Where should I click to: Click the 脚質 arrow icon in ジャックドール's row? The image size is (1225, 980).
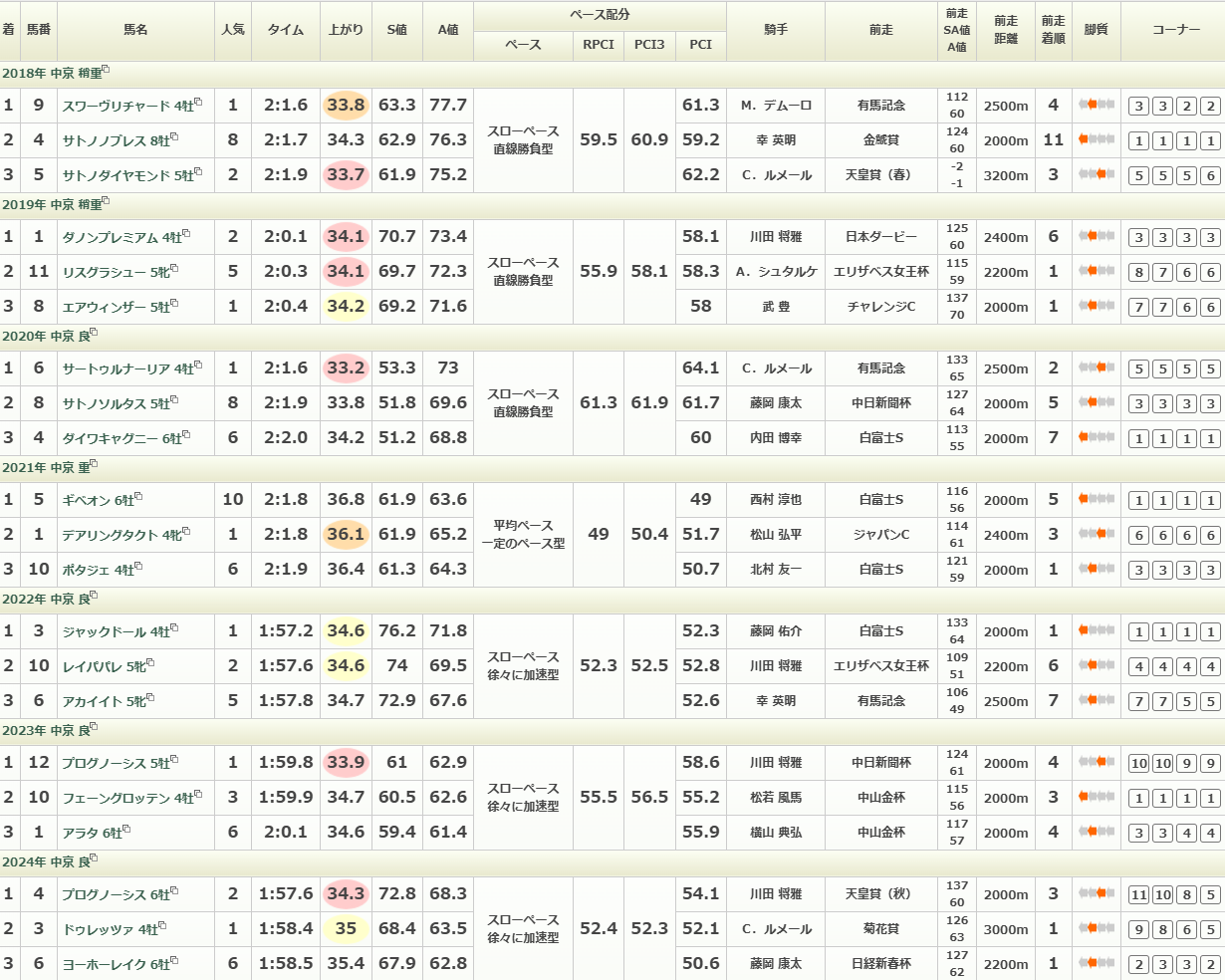1096,630
